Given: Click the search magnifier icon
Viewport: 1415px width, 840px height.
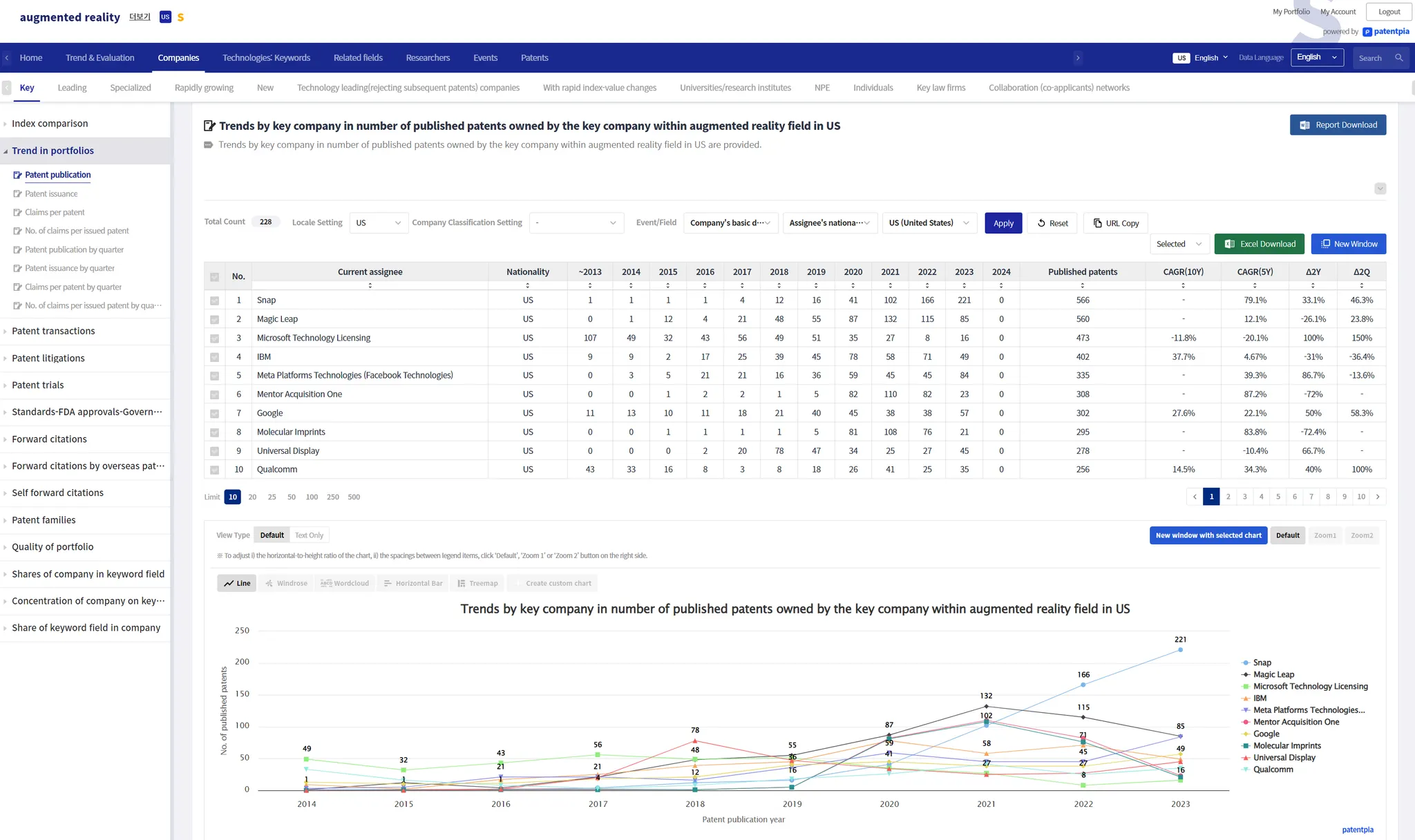Looking at the screenshot, I should pyautogui.click(x=1398, y=58).
